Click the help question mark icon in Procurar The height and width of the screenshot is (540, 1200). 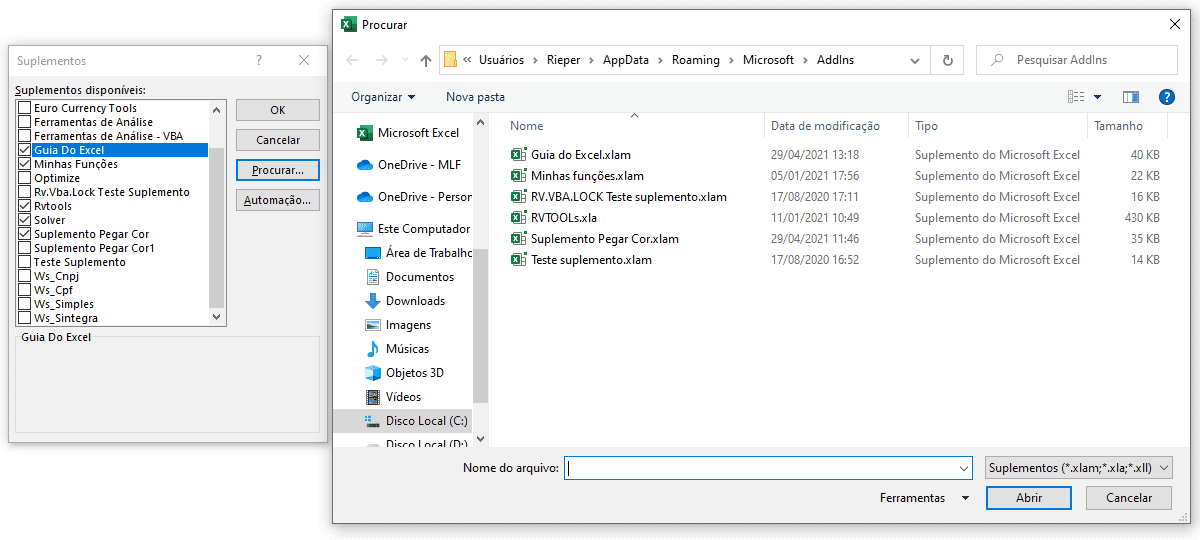1166,97
